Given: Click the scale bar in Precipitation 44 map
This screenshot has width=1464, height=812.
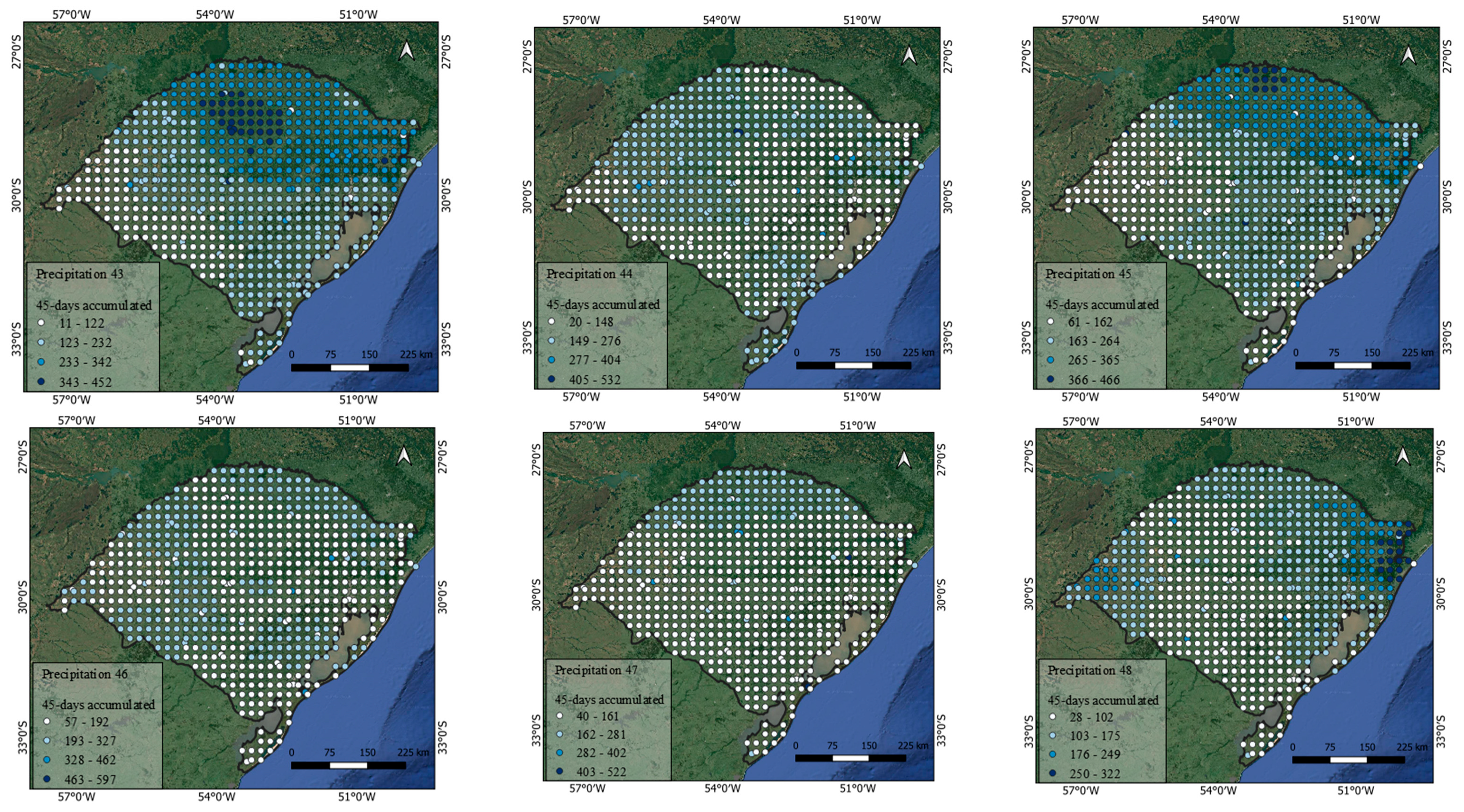Looking at the screenshot, I should 853,366.
